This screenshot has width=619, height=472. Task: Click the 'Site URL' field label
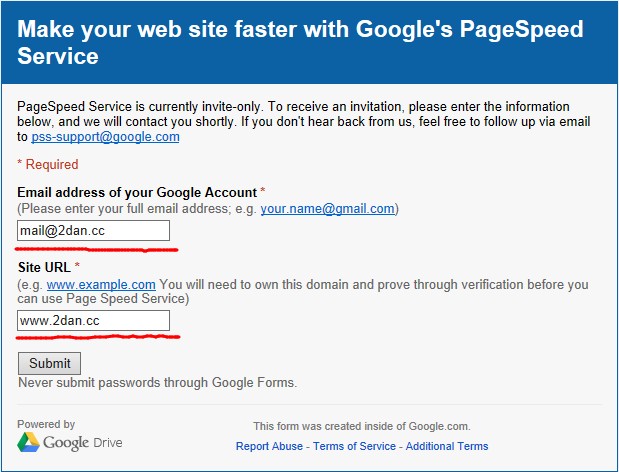[44, 267]
